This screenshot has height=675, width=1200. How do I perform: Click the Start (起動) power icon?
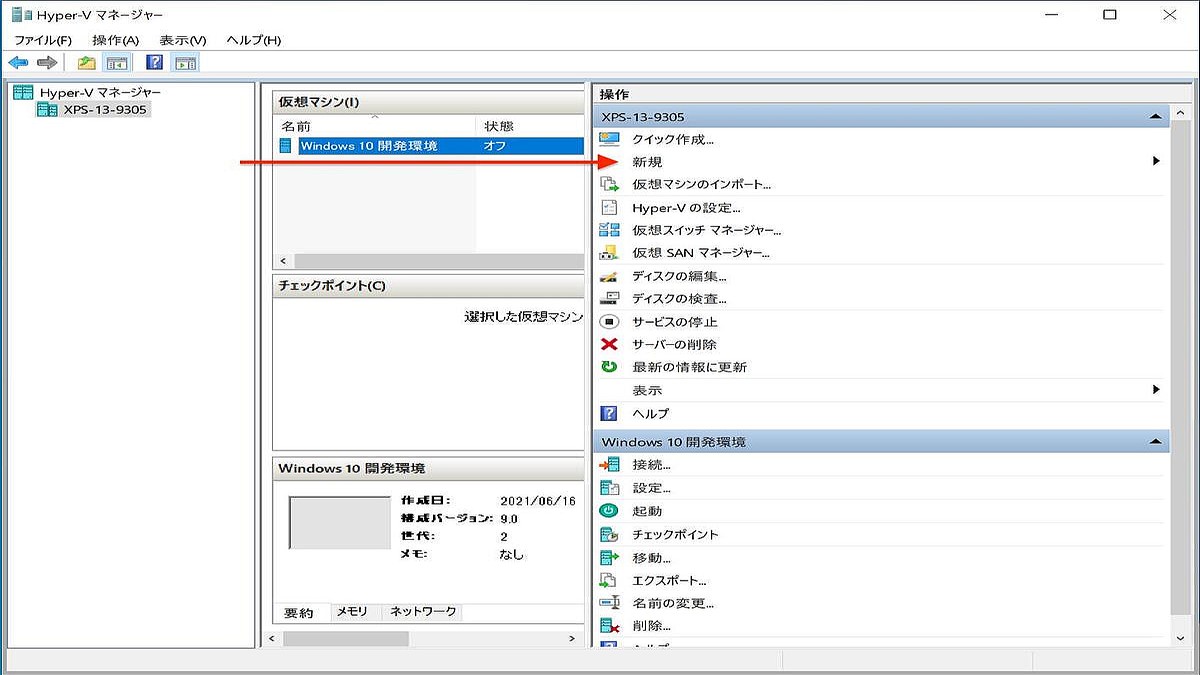pyautogui.click(x=609, y=511)
